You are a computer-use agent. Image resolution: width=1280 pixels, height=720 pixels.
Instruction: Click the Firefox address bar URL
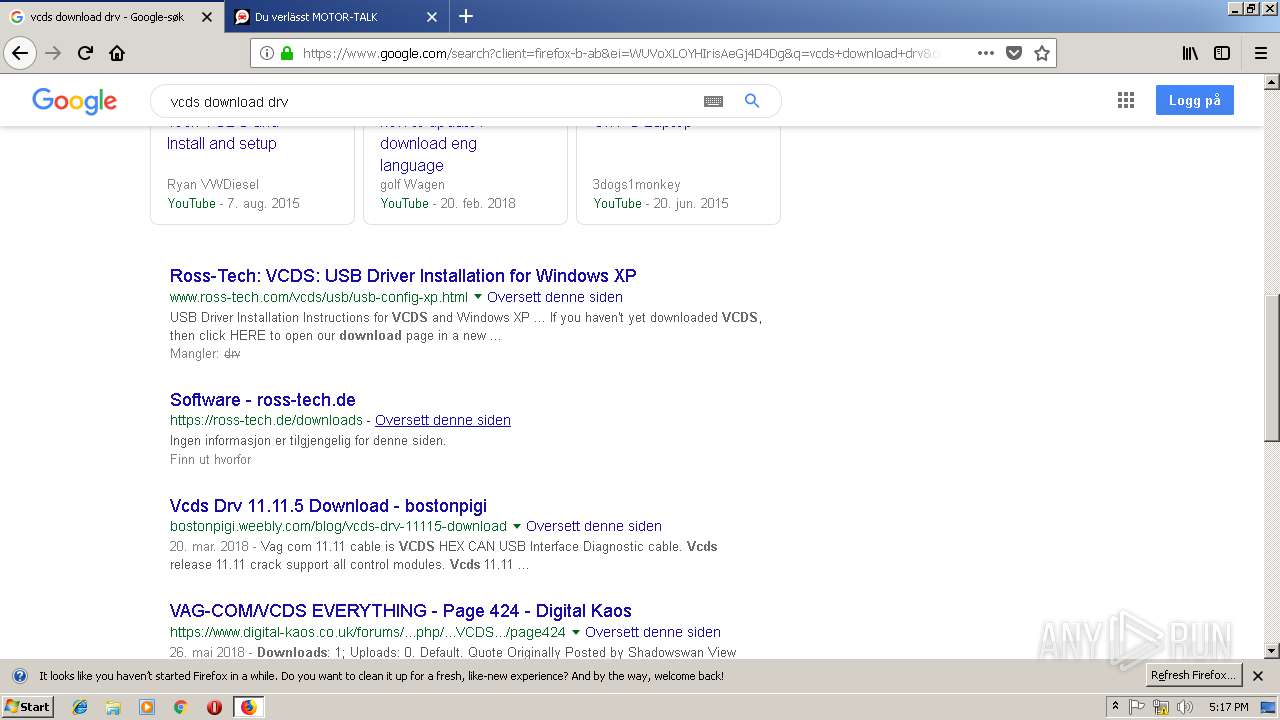click(x=620, y=53)
